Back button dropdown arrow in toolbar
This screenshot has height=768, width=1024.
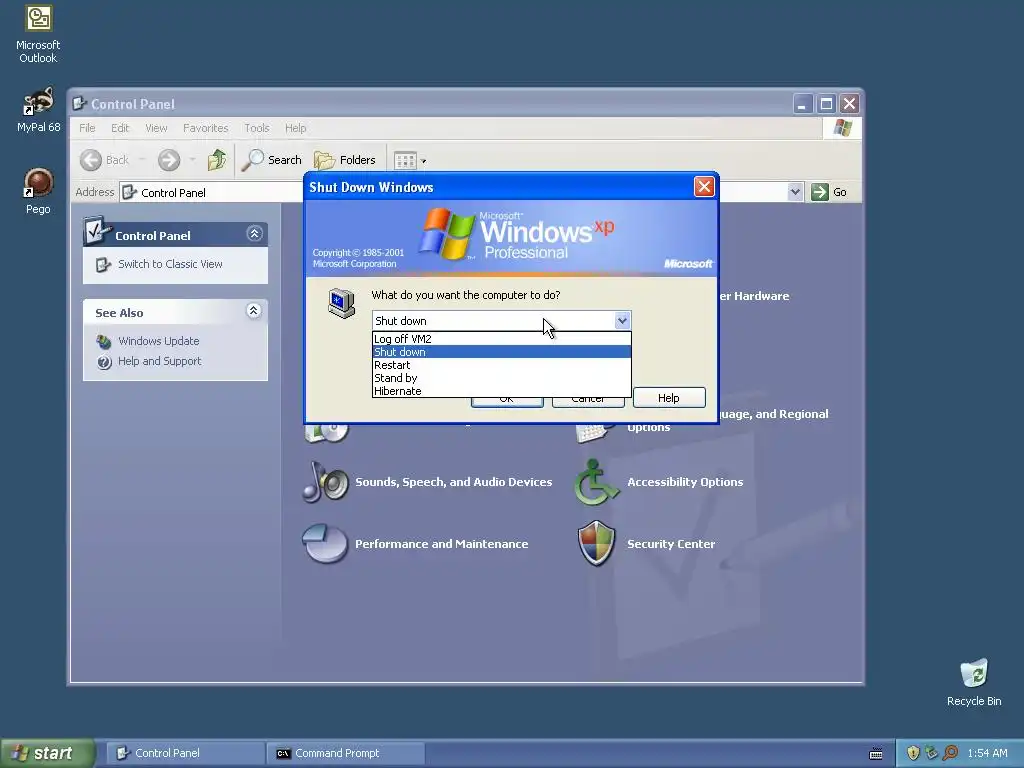(142, 160)
